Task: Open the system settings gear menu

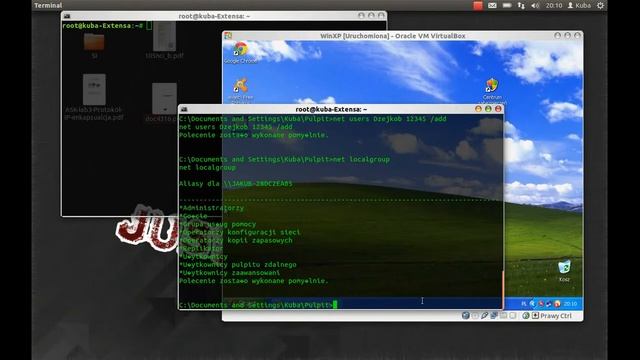Action: [600, 5]
